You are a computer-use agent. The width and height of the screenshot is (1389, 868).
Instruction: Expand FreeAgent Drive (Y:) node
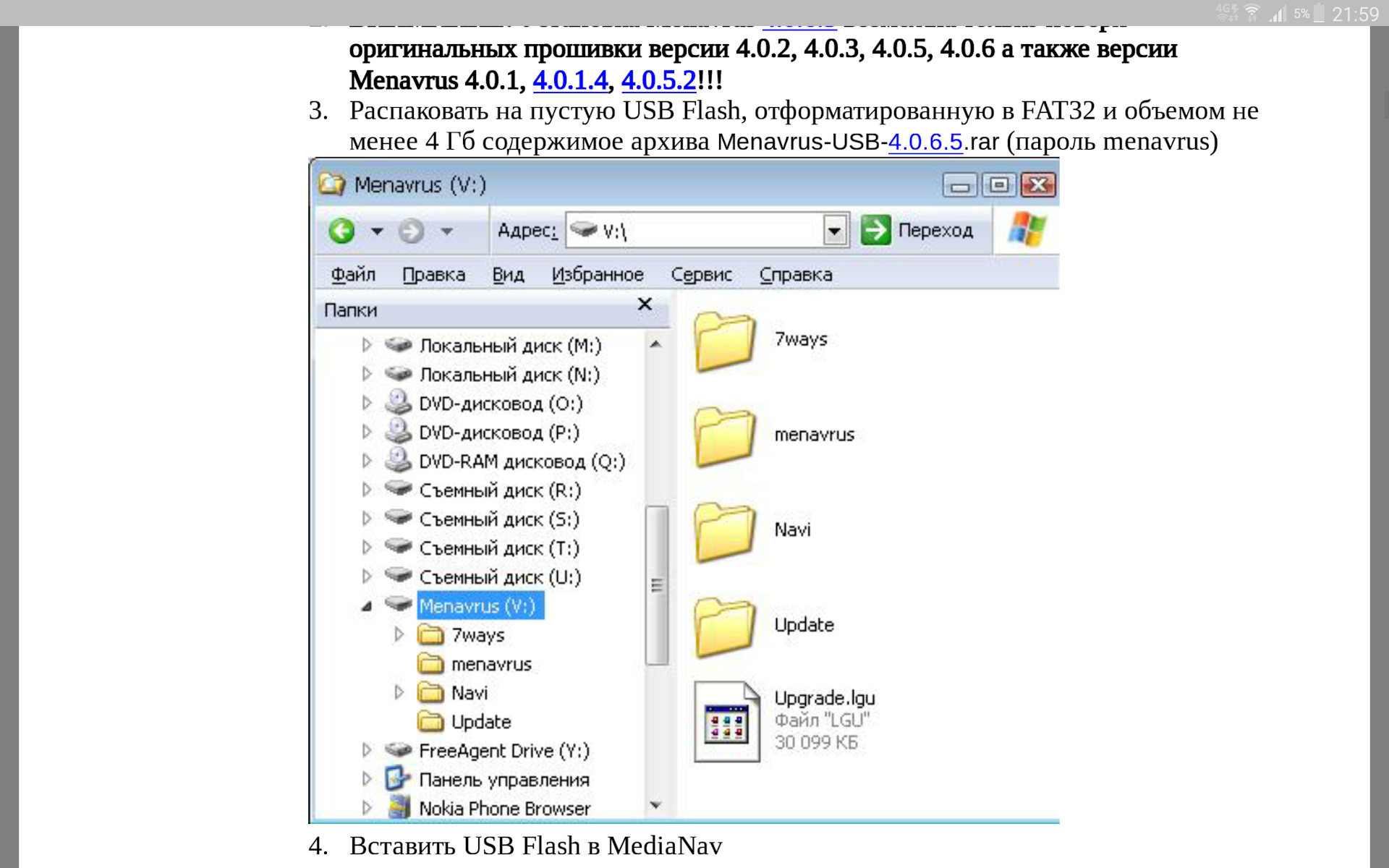[x=367, y=750]
